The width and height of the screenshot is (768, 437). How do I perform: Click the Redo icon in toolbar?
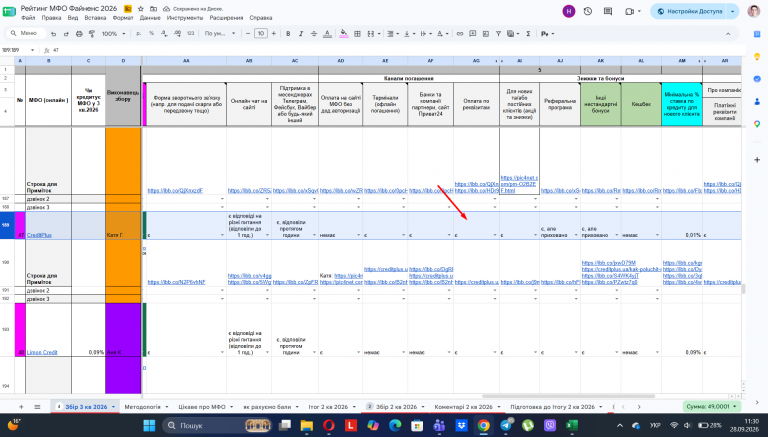[66, 34]
